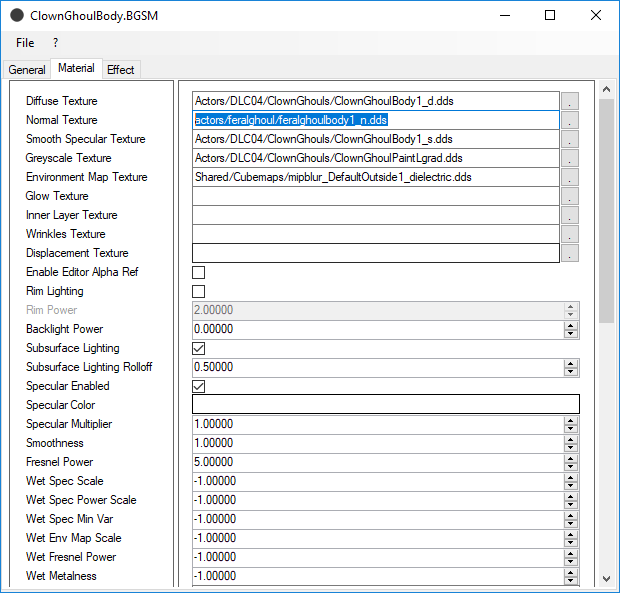Click the empty Inner Layer Texture field
The width and height of the screenshot is (620, 593).
click(376, 215)
